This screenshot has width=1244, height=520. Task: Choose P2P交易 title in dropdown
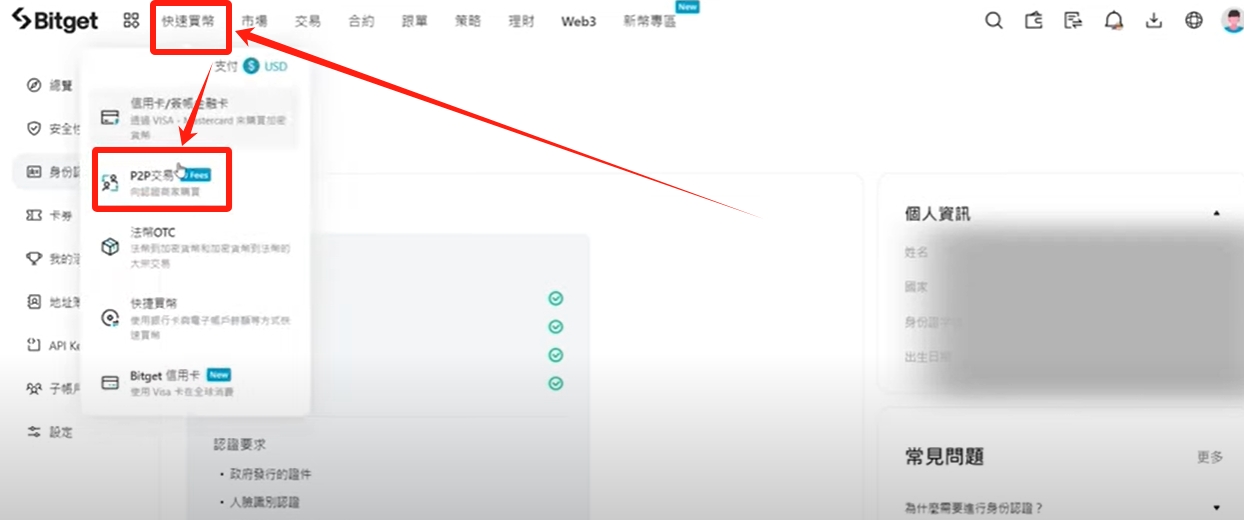tap(152, 174)
